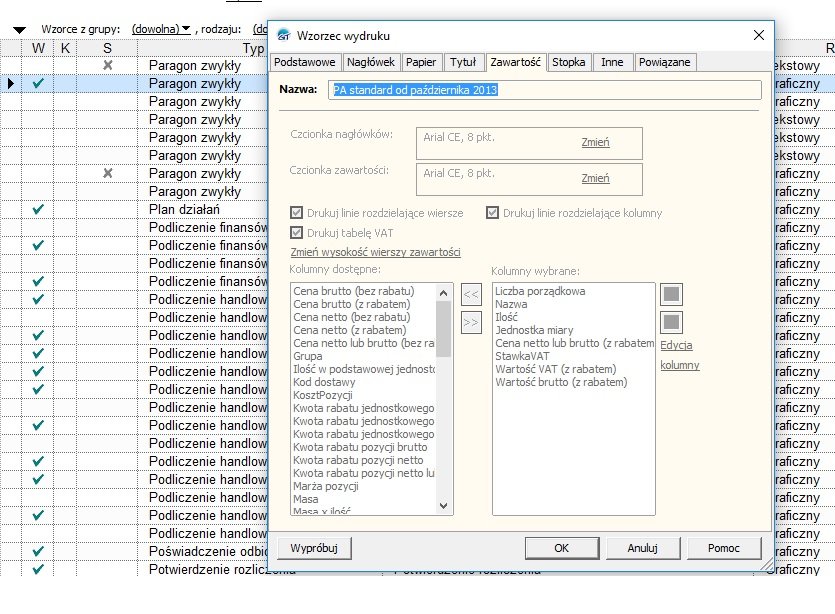
Task: Click the checkmark in the Plan działań row
Action: click(x=38, y=209)
